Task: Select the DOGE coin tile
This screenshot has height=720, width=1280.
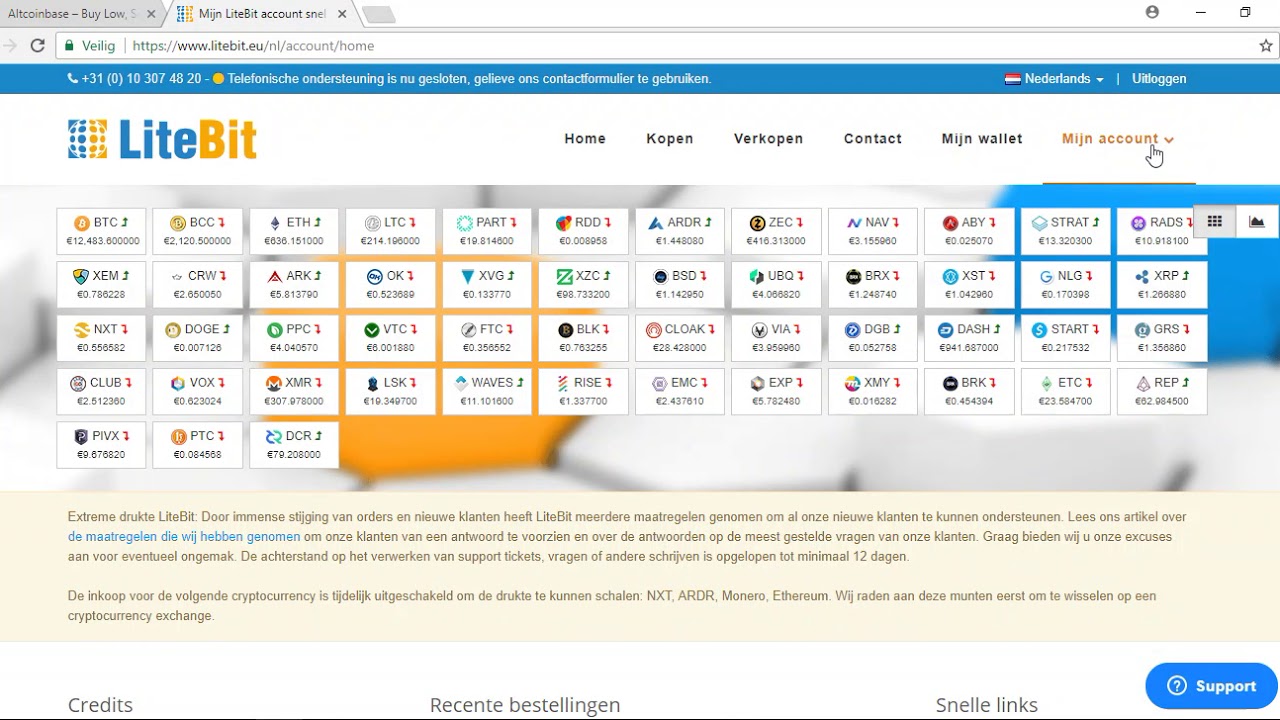Action: pyautogui.click(x=198, y=338)
